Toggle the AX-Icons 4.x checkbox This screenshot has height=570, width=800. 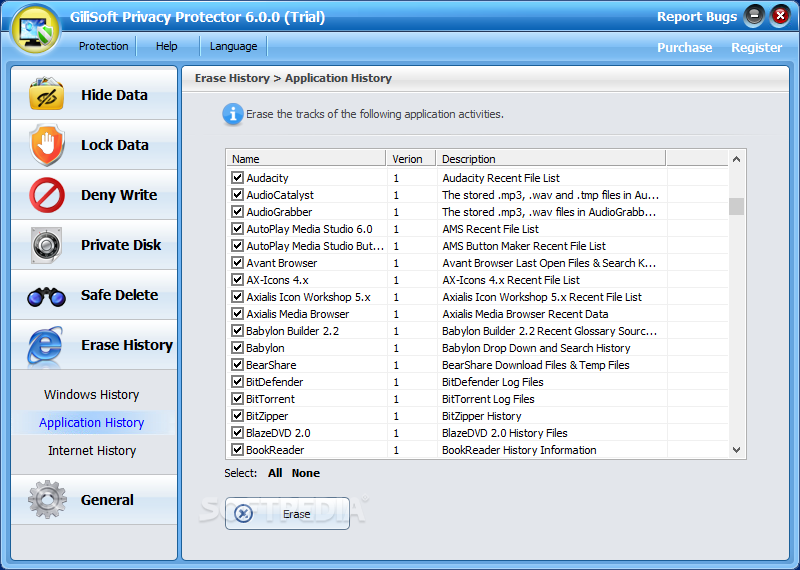237,280
